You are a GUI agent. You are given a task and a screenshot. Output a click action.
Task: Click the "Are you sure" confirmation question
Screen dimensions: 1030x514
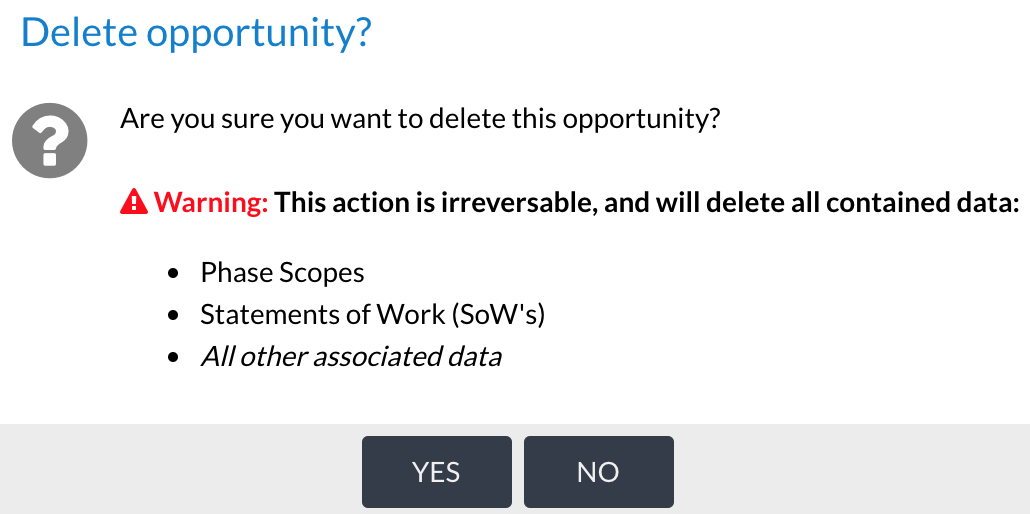[x=420, y=119]
